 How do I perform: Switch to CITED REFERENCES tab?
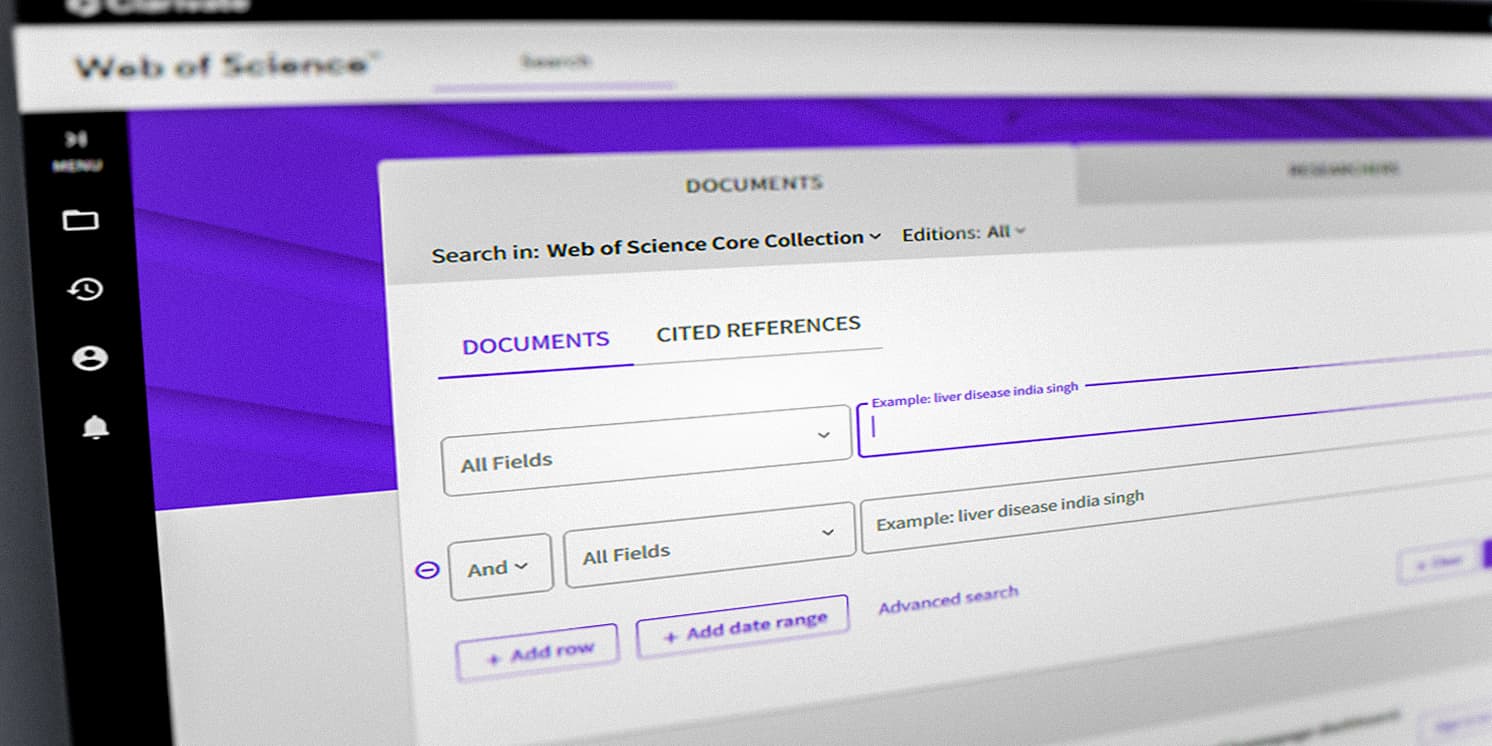758,328
